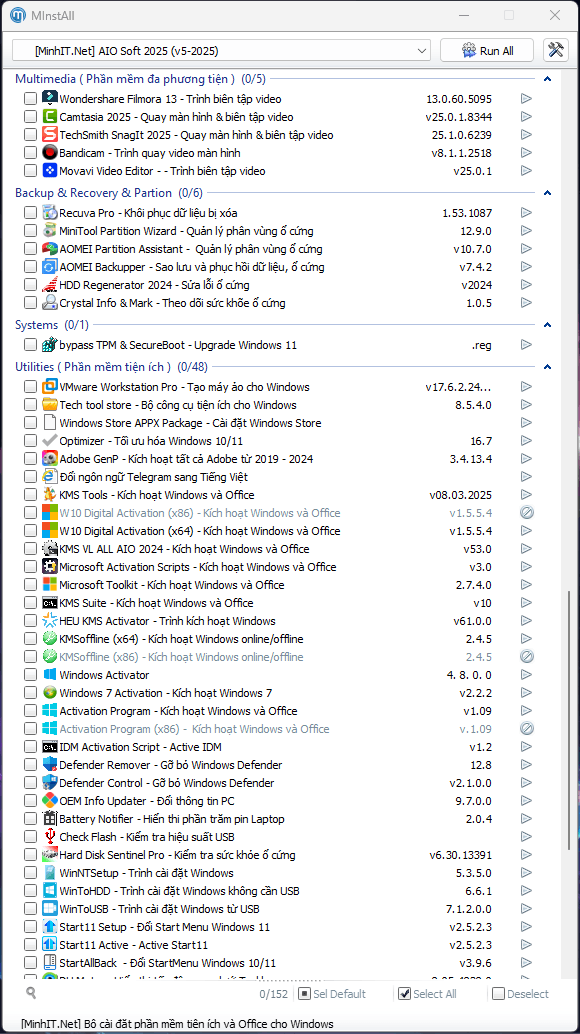Click the Check Flash USB icon
This screenshot has width=580, height=1034.
click(x=50, y=837)
